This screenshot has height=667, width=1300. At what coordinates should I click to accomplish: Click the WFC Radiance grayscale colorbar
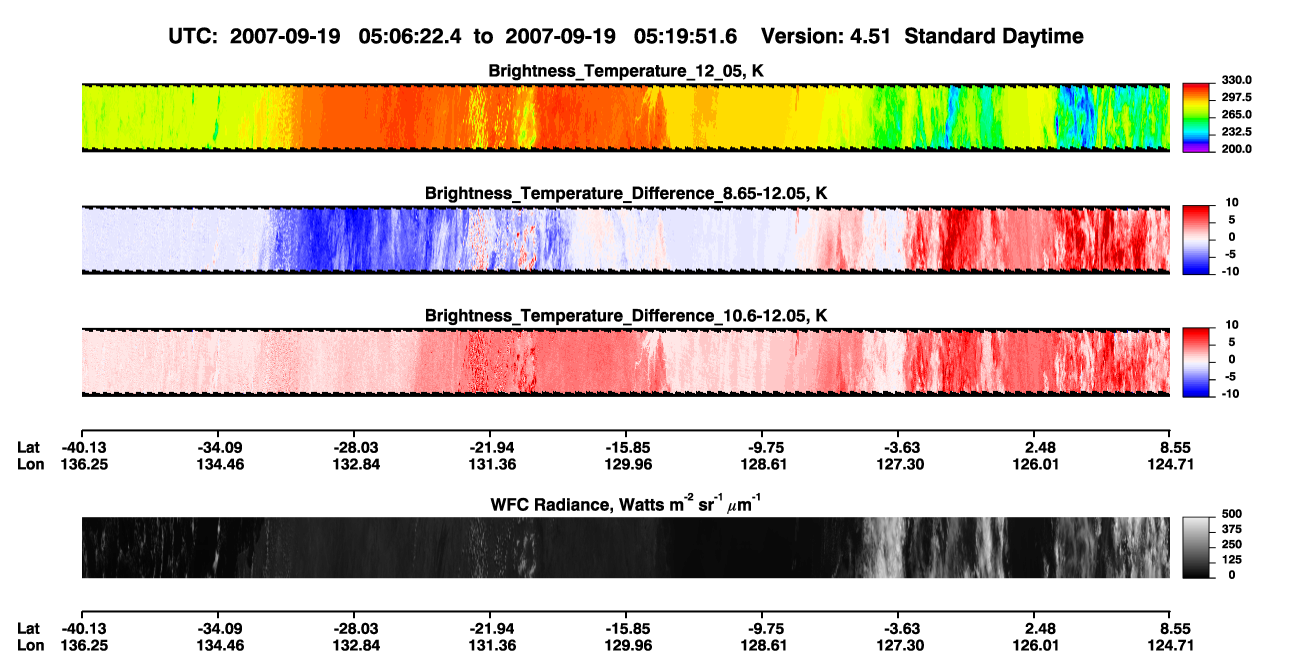pos(1197,547)
